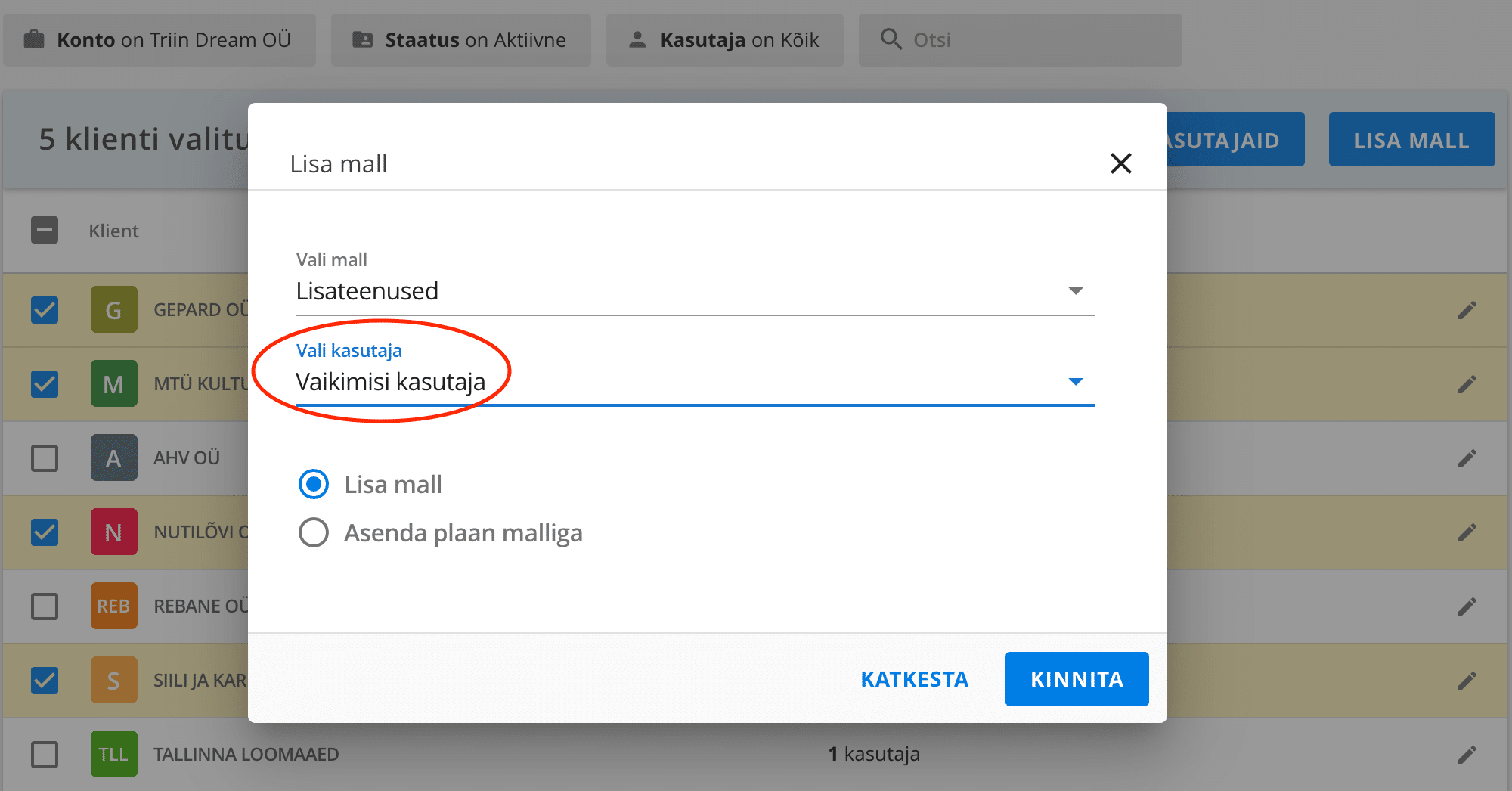
Task: Open the Vali mall dropdown showing Lisateenused
Action: click(x=695, y=291)
